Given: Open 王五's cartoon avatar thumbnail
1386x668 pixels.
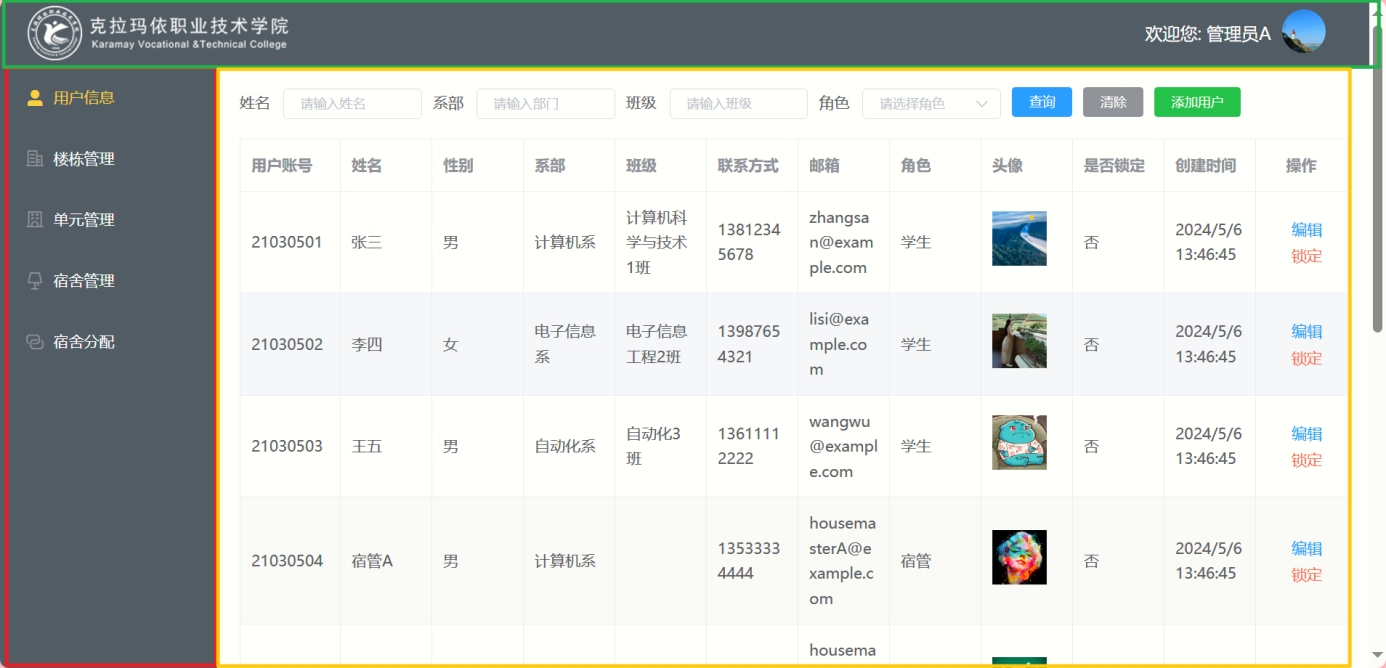Looking at the screenshot, I should (1019, 442).
